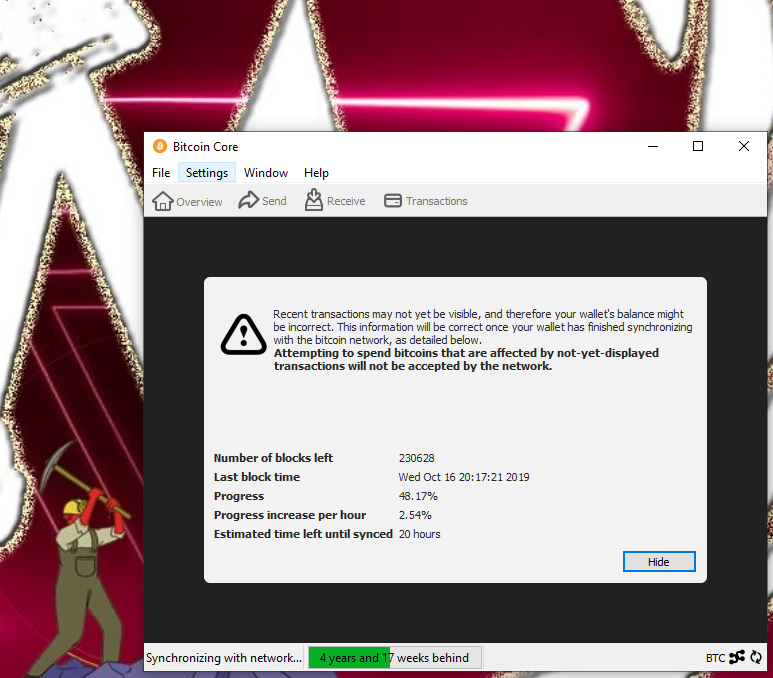The width and height of the screenshot is (773, 678).
Task: Minimize the Bitcoin Core window
Action: pyautogui.click(x=653, y=146)
